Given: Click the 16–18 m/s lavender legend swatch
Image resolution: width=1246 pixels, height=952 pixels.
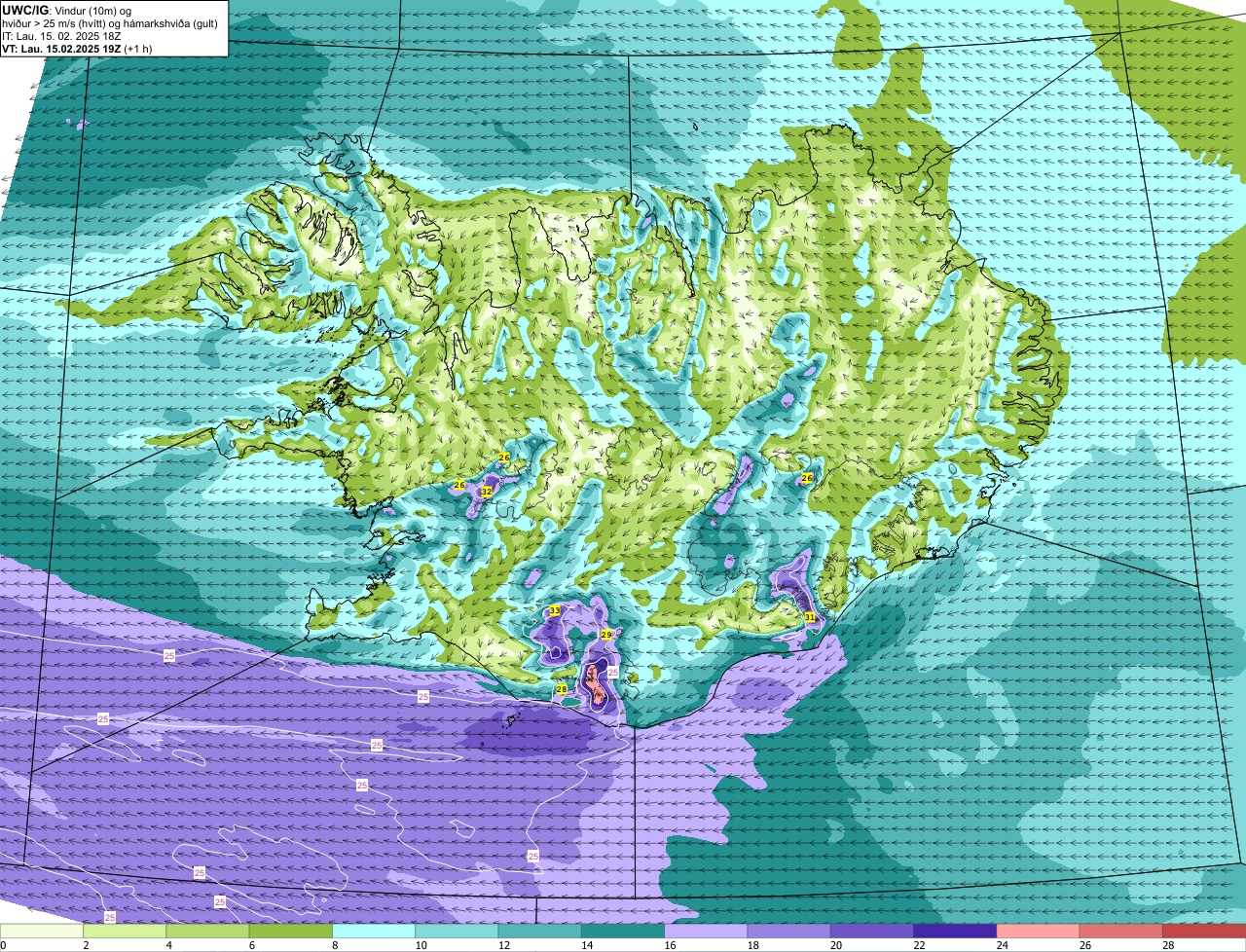Looking at the screenshot, I should 706,931.
